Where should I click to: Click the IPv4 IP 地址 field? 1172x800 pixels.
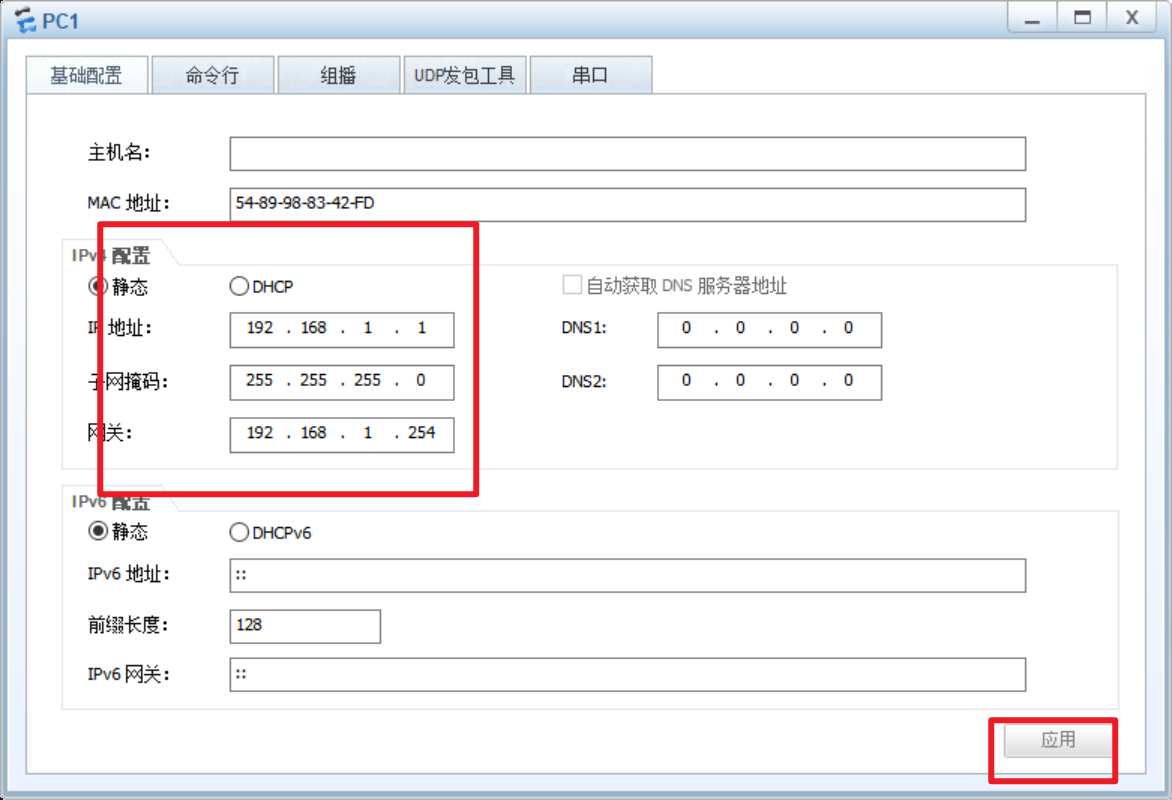tap(341, 329)
